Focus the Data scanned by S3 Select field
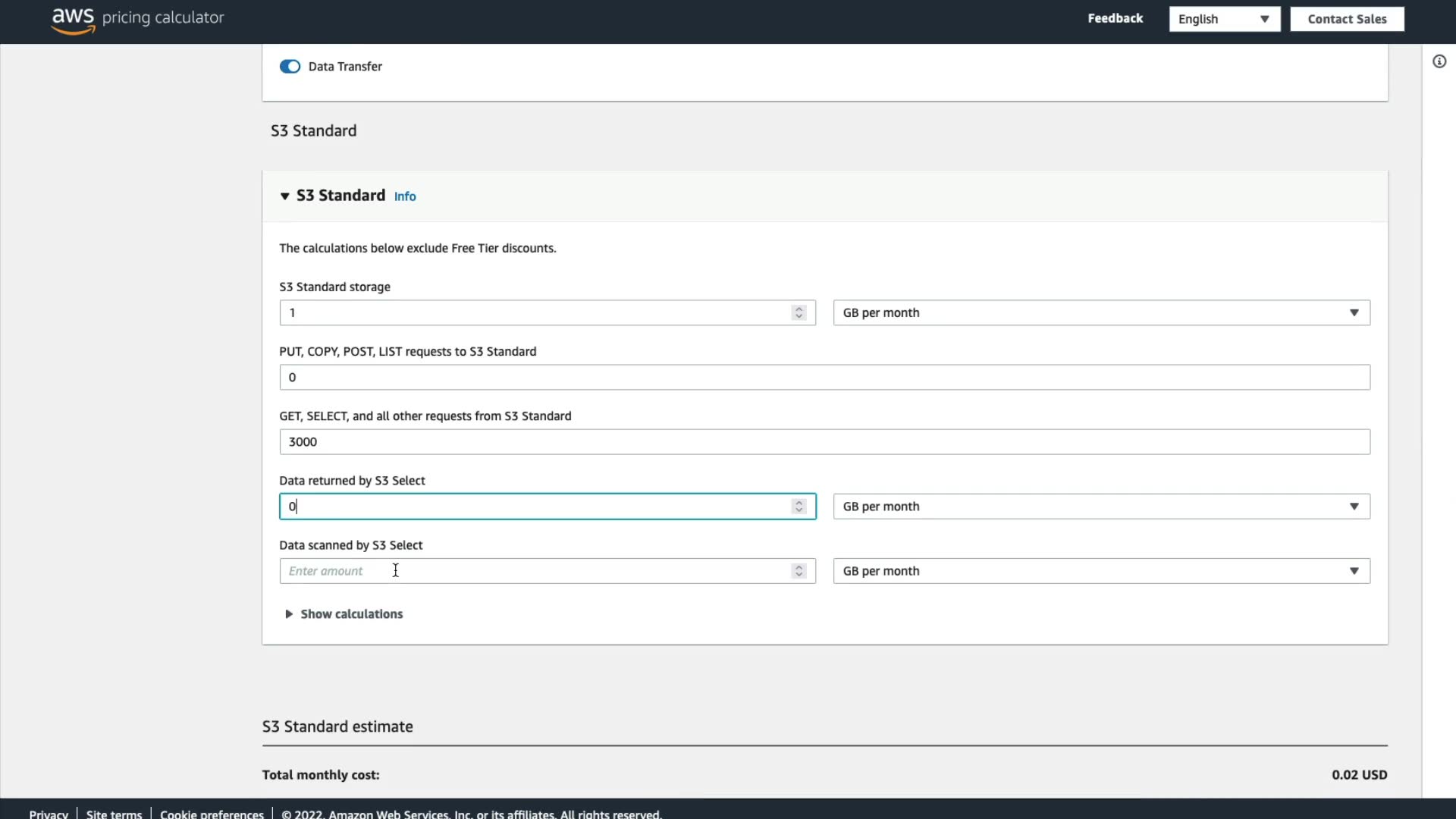The image size is (1456, 819). pyautogui.click(x=531, y=571)
